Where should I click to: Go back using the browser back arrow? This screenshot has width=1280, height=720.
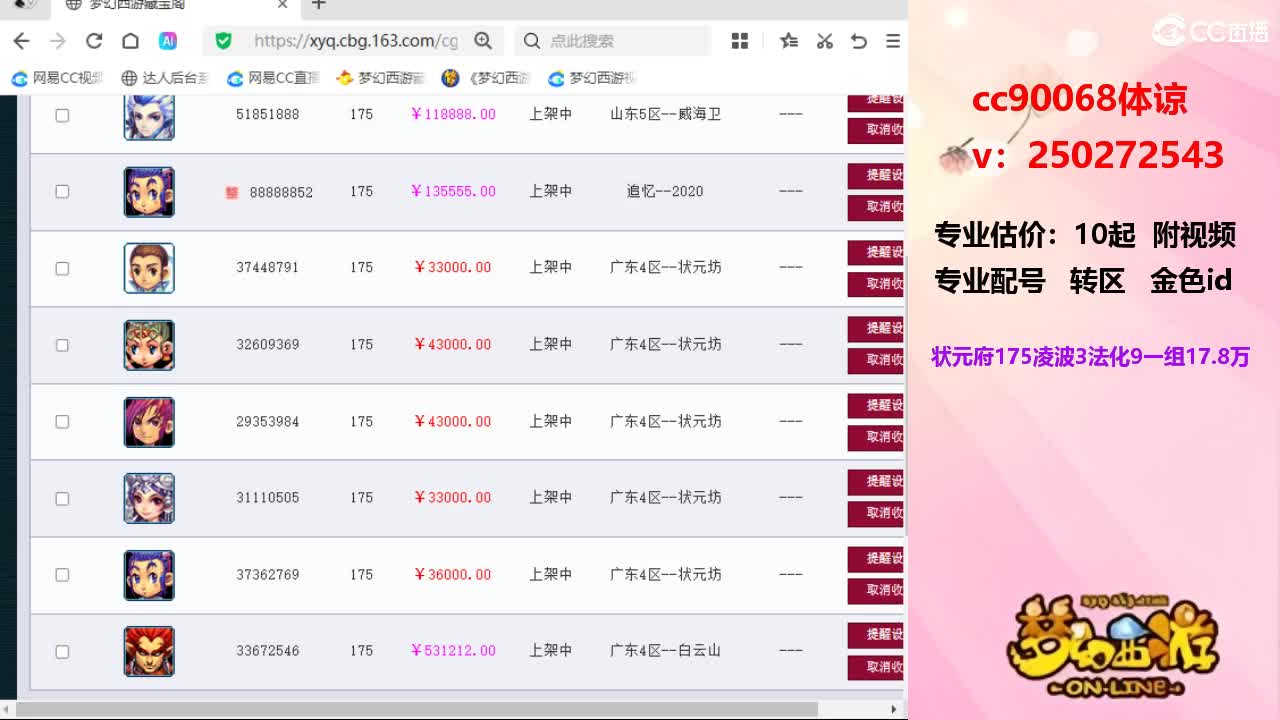tap(22, 41)
